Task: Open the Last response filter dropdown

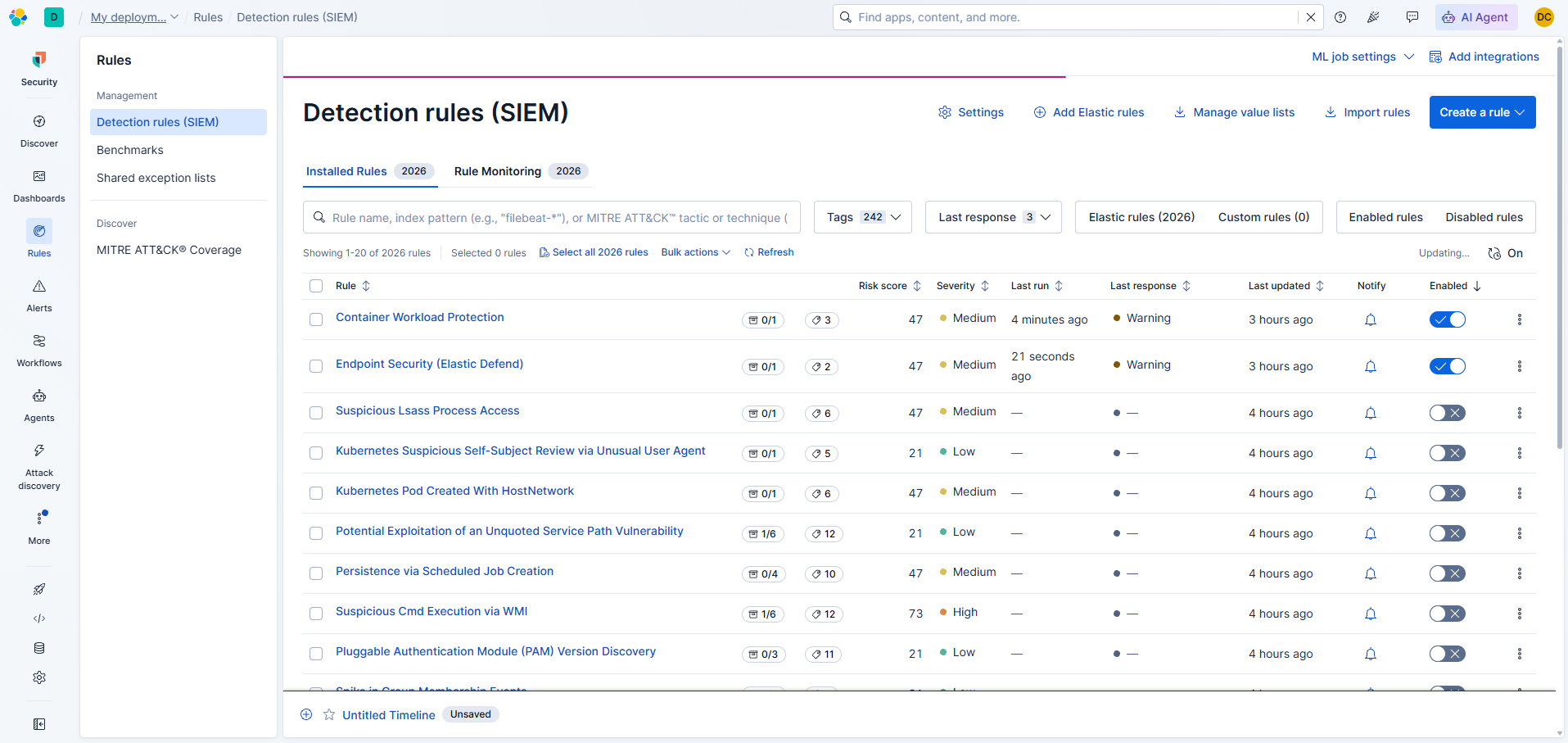Action: point(994,217)
